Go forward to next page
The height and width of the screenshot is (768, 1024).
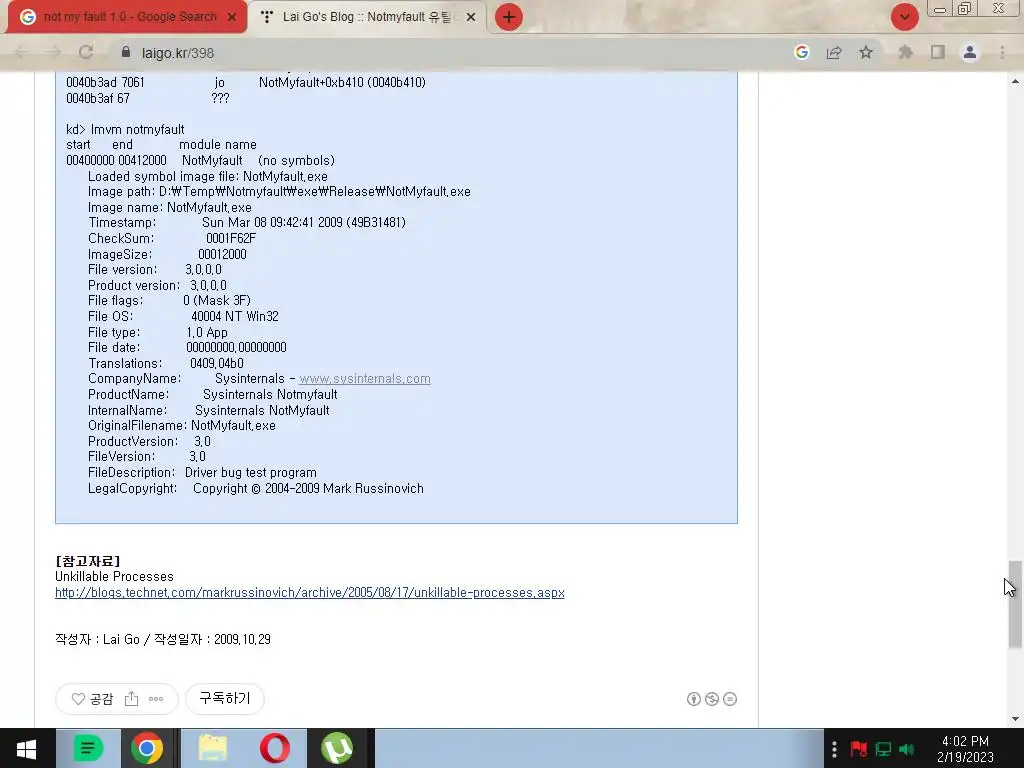point(54,52)
